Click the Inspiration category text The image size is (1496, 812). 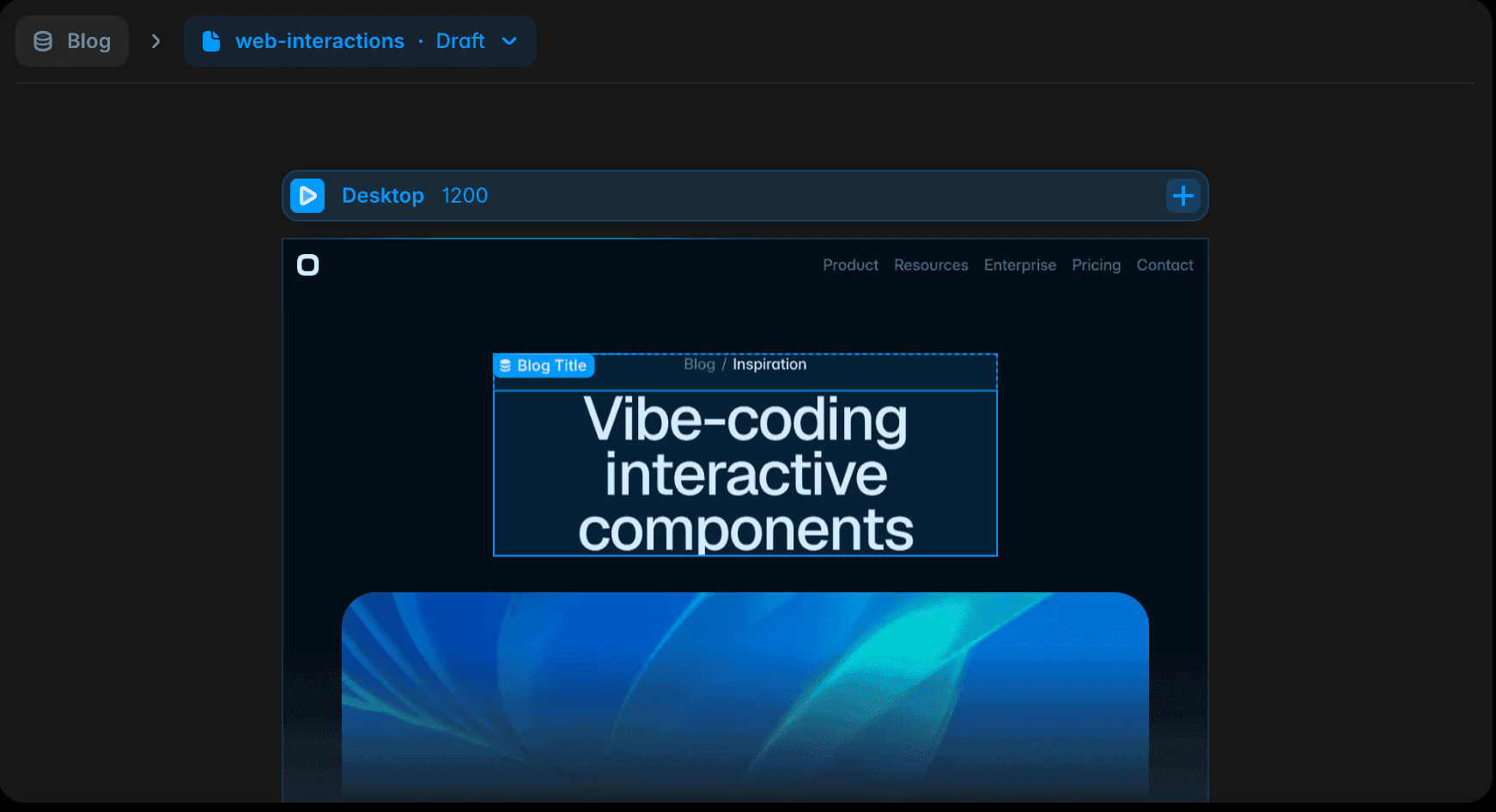point(769,364)
